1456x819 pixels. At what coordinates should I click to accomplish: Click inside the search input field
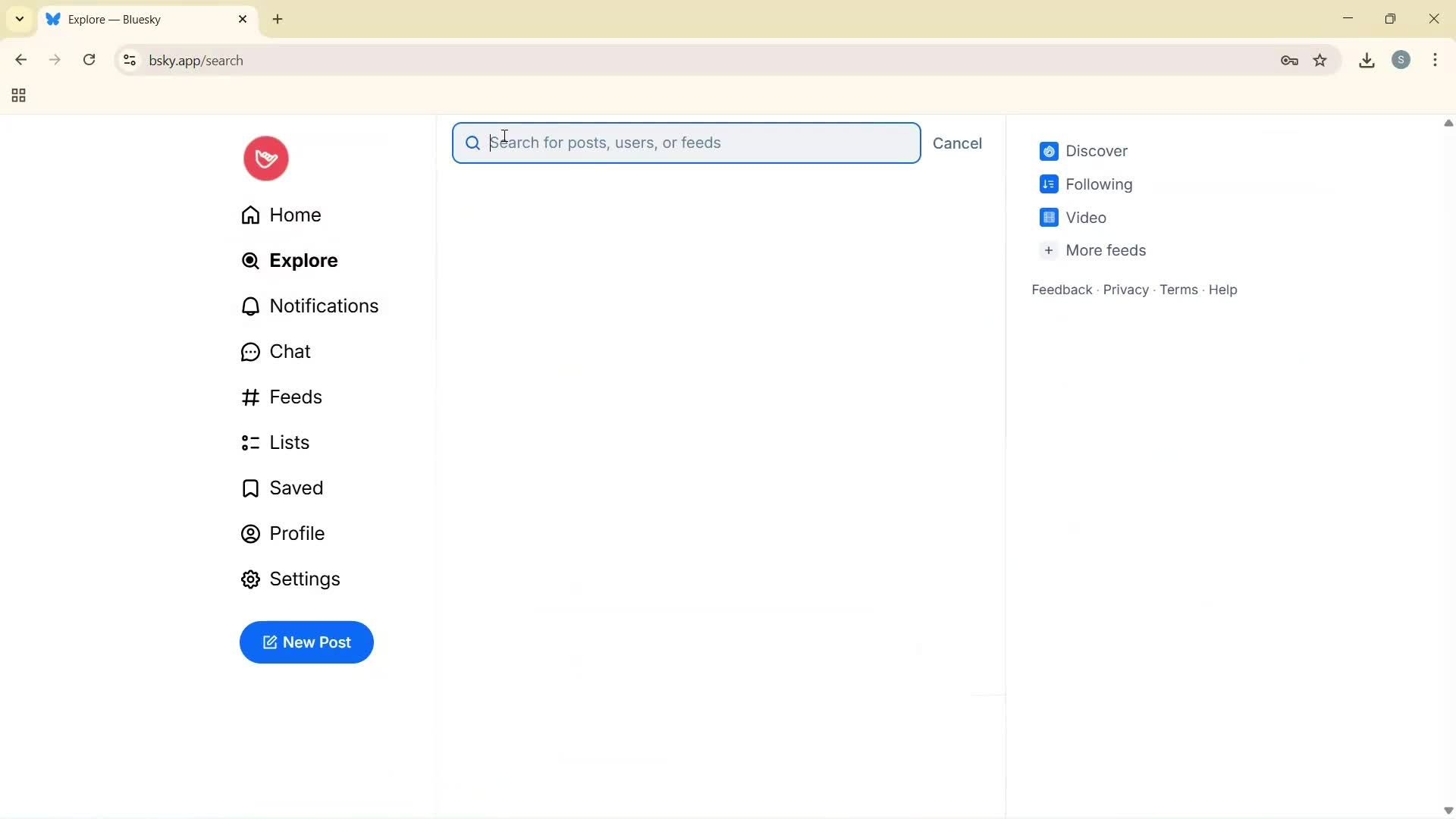[x=682, y=143]
